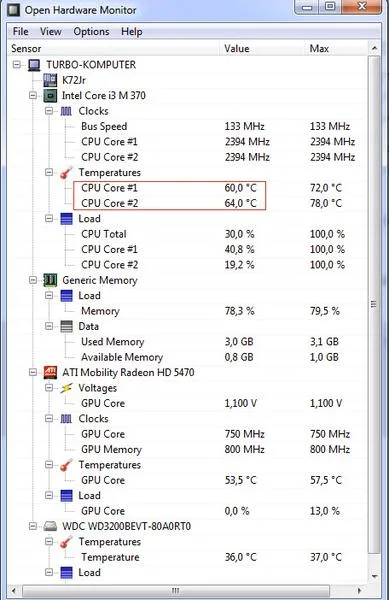Screen dimensions: 389x600
Task: Select CPU Core #2 load 19,2 % row
Action: (x=187, y=265)
